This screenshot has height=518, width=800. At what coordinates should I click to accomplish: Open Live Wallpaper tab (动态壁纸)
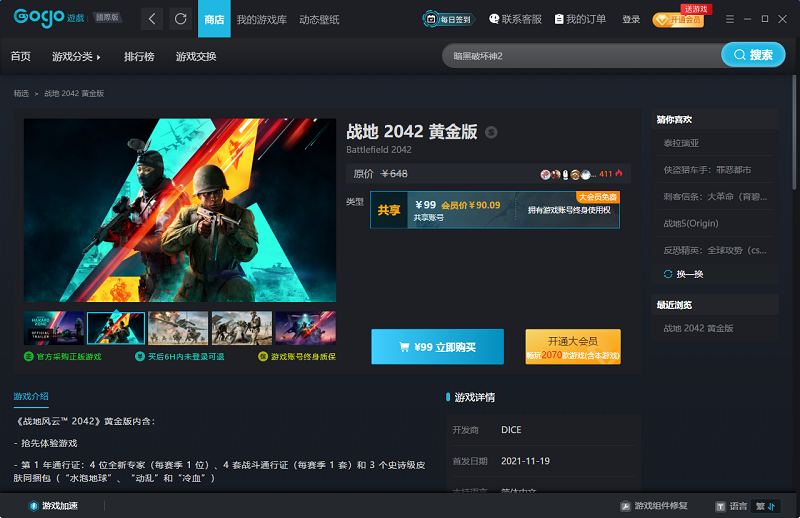(319, 19)
